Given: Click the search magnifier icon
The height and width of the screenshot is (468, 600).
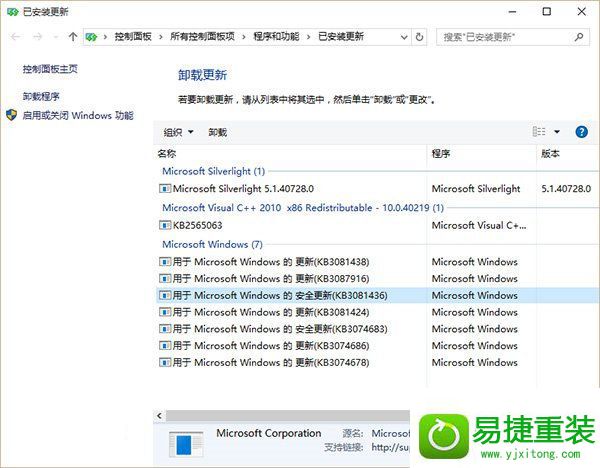Looking at the screenshot, I should [579, 37].
